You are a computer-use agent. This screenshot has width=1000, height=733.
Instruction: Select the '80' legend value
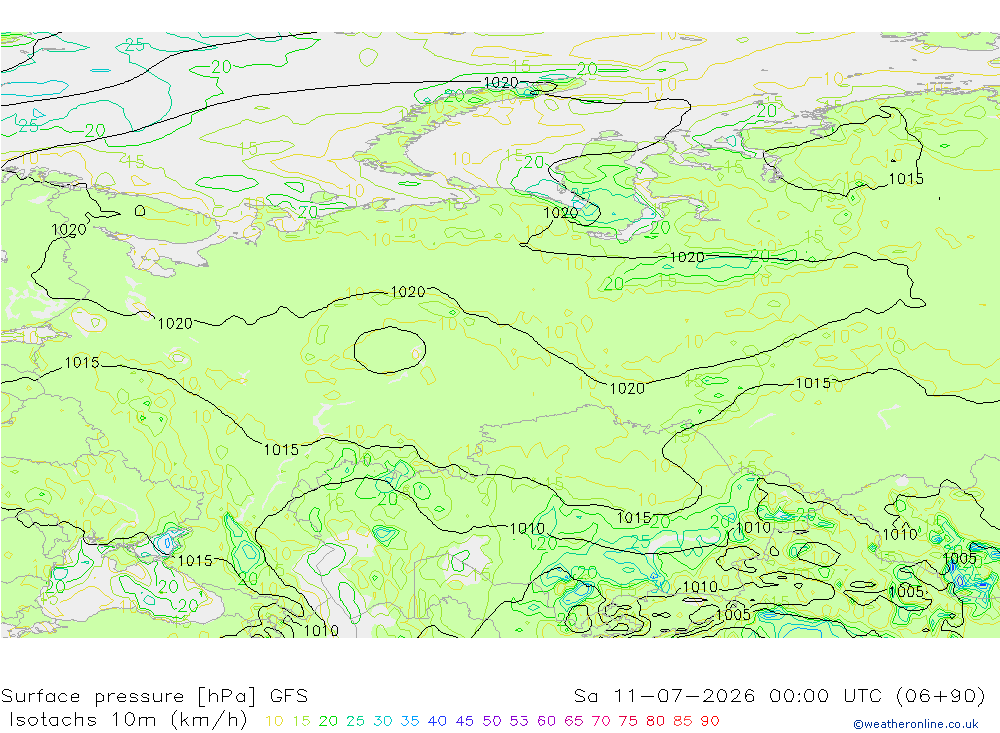(x=655, y=722)
